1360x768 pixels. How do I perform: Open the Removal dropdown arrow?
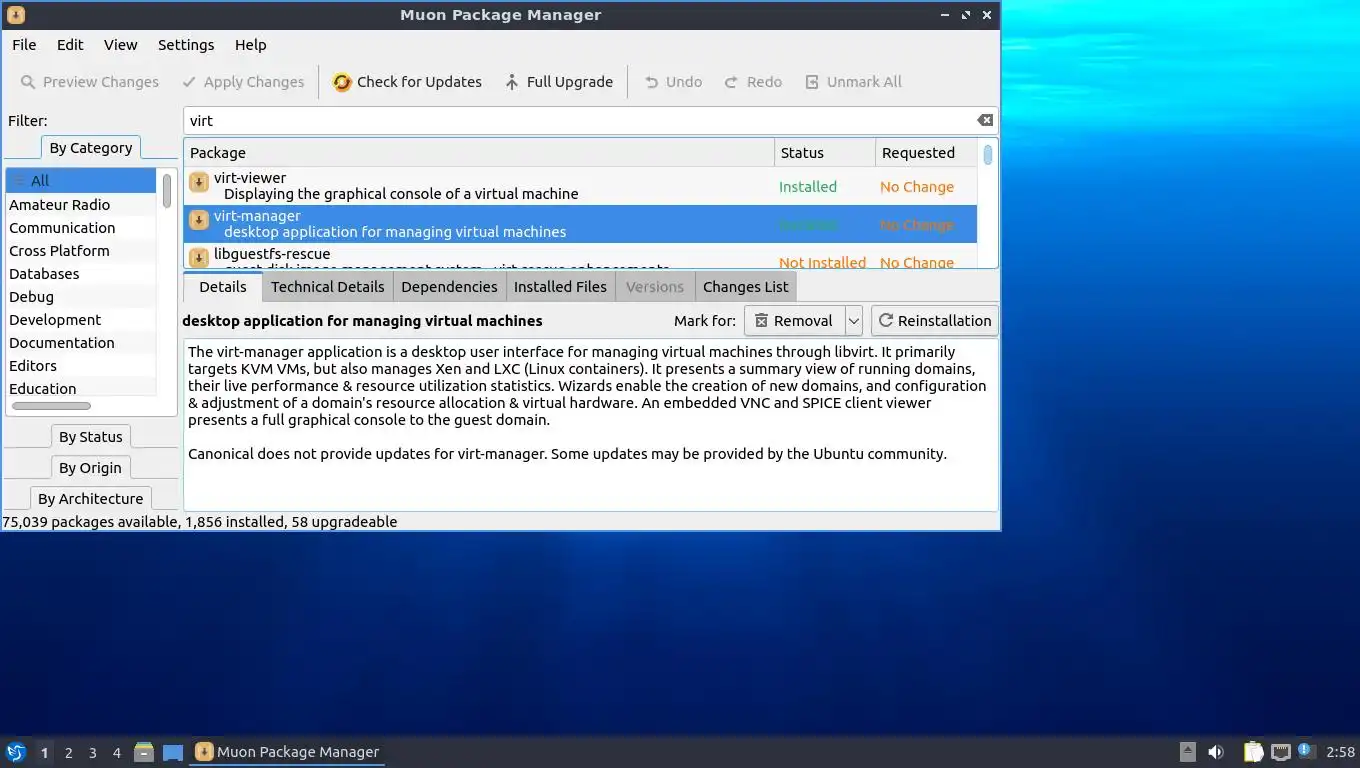click(854, 321)
